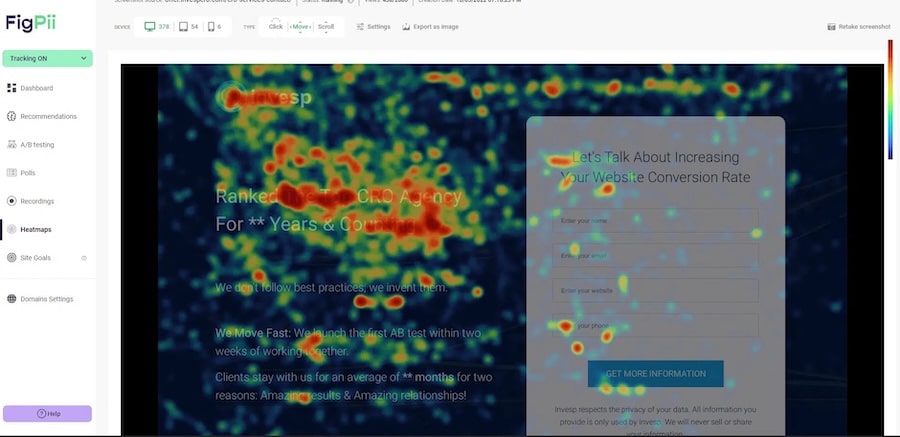Open the Dashboard page from sidebar
The width and height of the screenshot is (900, 437).
tap(35, 88)
